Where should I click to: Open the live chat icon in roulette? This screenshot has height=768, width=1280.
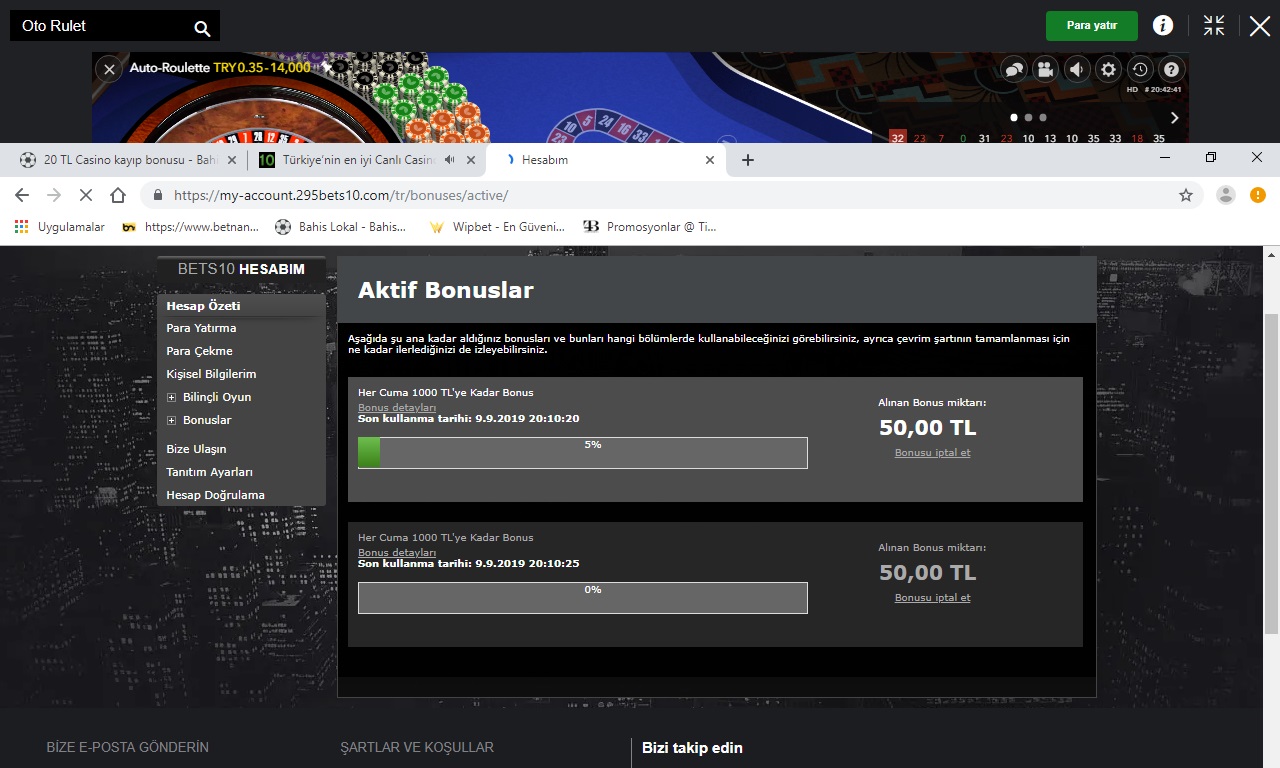click(x=1014, y=69)
